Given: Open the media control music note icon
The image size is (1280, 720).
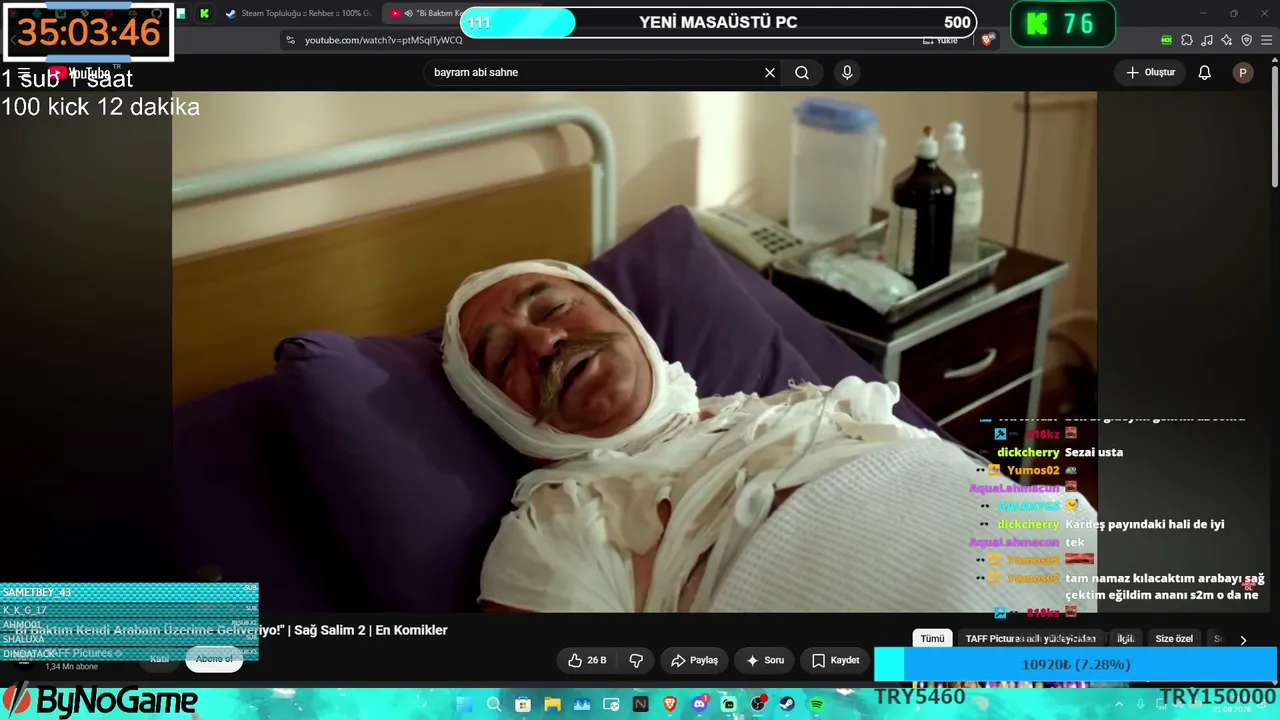Looking at the screenshot, I should tap(1207, 40).
